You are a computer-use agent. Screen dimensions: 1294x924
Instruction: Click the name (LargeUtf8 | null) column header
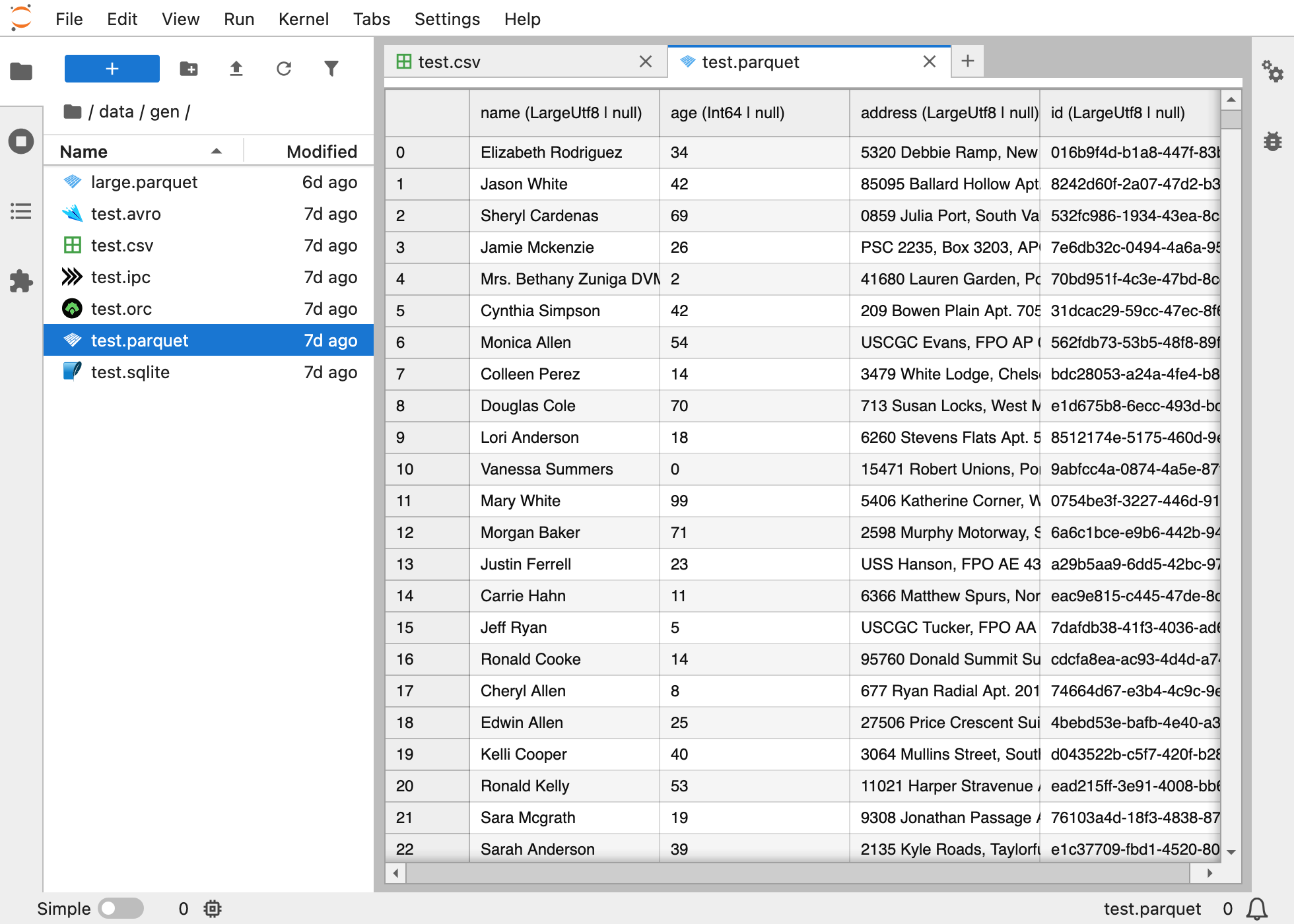pyautogui.click(x=564, y=113)
